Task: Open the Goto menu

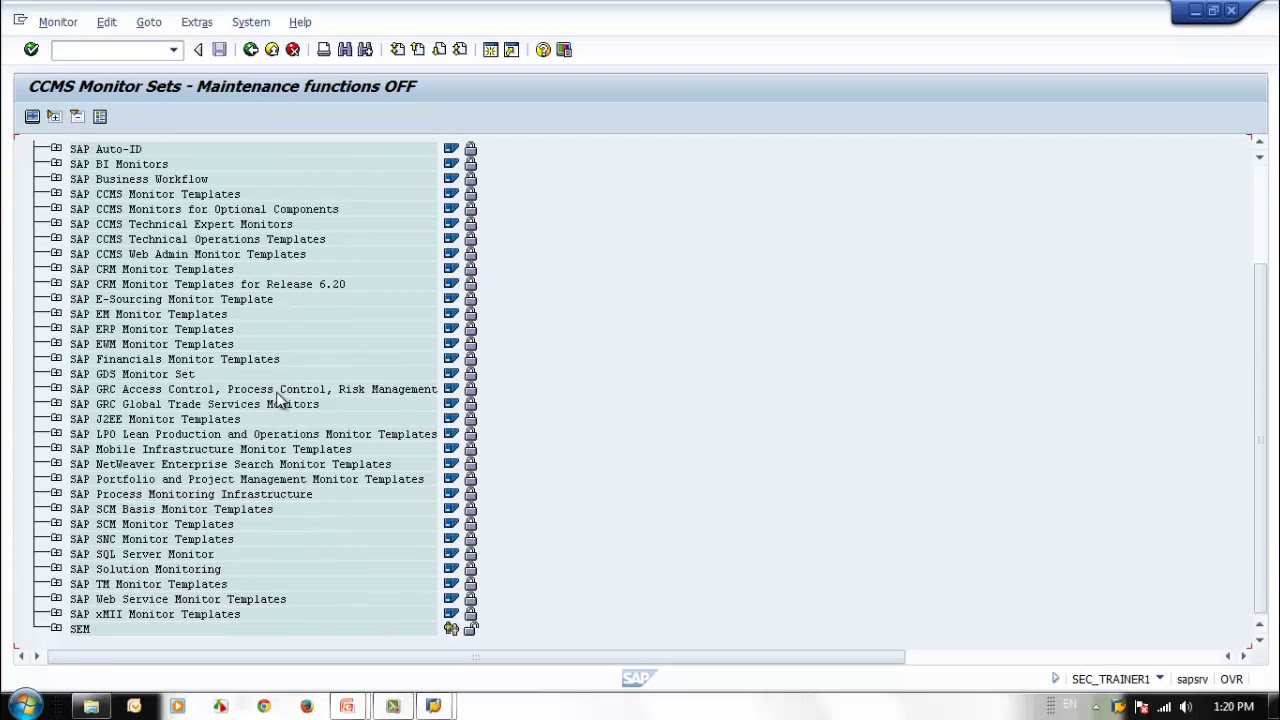Action: (149, 22)
